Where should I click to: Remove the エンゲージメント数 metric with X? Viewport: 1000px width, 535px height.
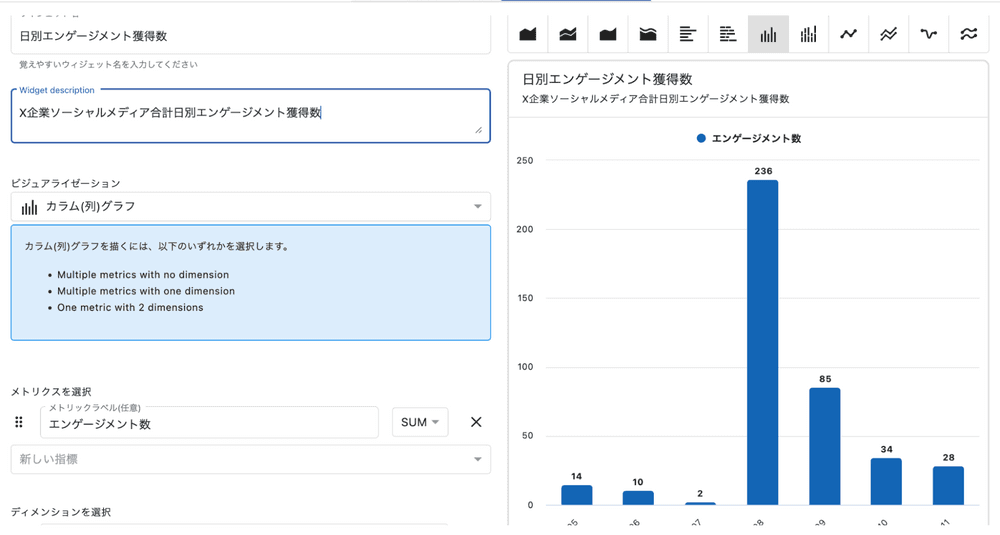[x=476, y=423]
